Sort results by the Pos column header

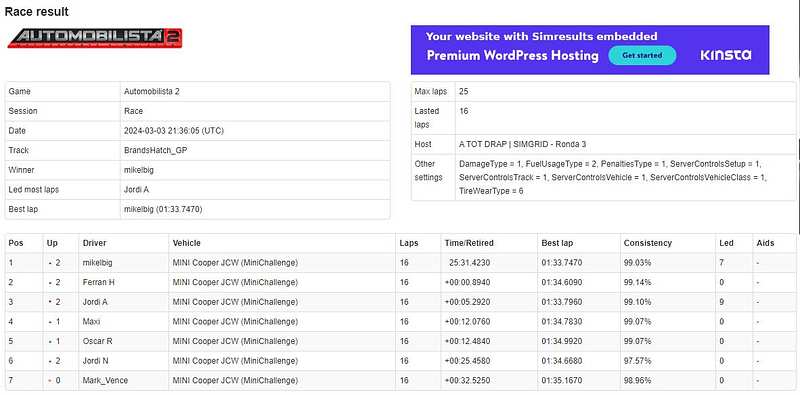16,243
